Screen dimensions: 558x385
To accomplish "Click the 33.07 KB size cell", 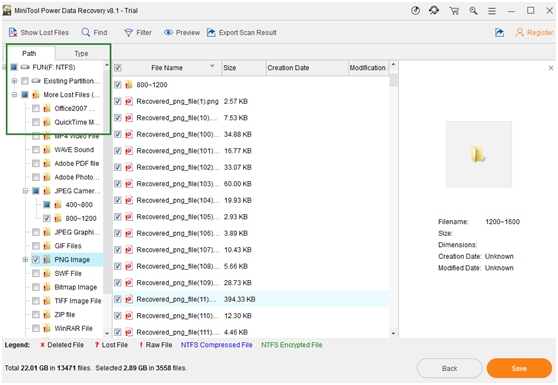I will [x=238, y=167].
